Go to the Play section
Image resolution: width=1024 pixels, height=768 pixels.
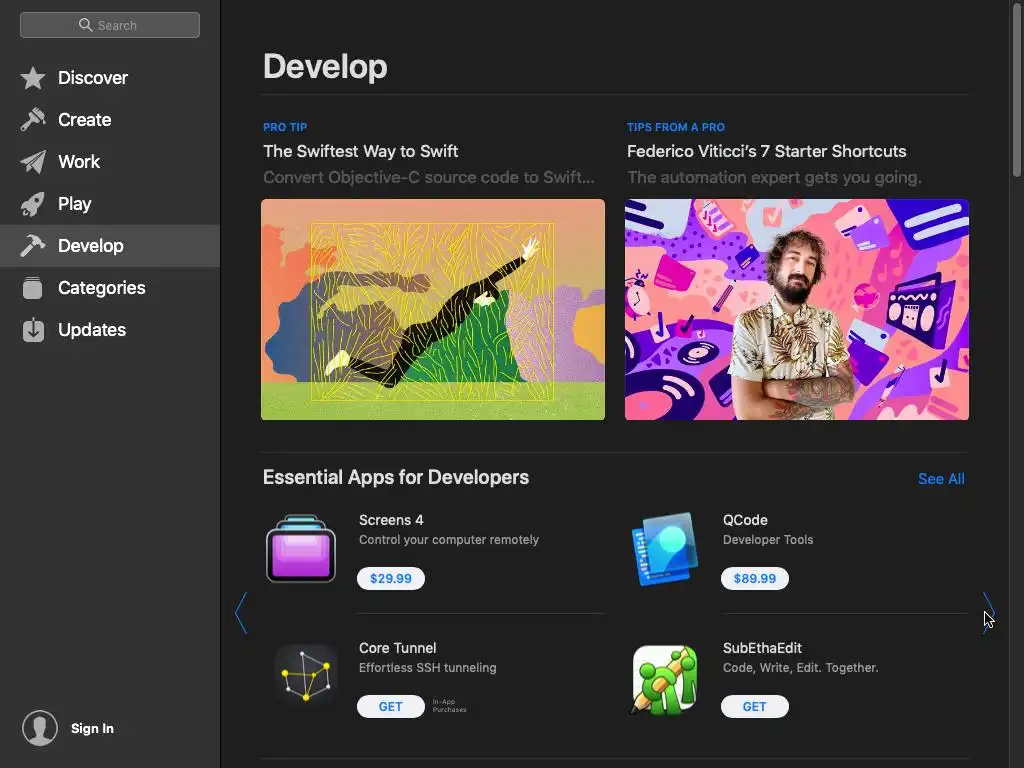tap(110, 204)
